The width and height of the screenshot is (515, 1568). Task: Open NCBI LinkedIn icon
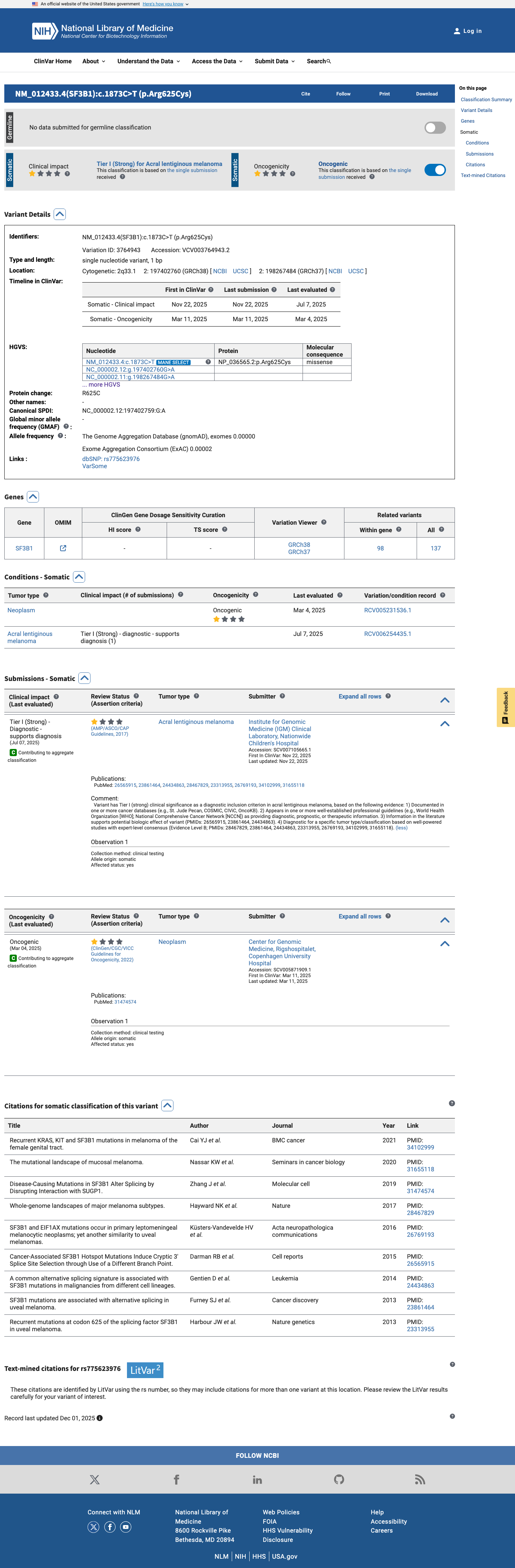click(257, 1479)
